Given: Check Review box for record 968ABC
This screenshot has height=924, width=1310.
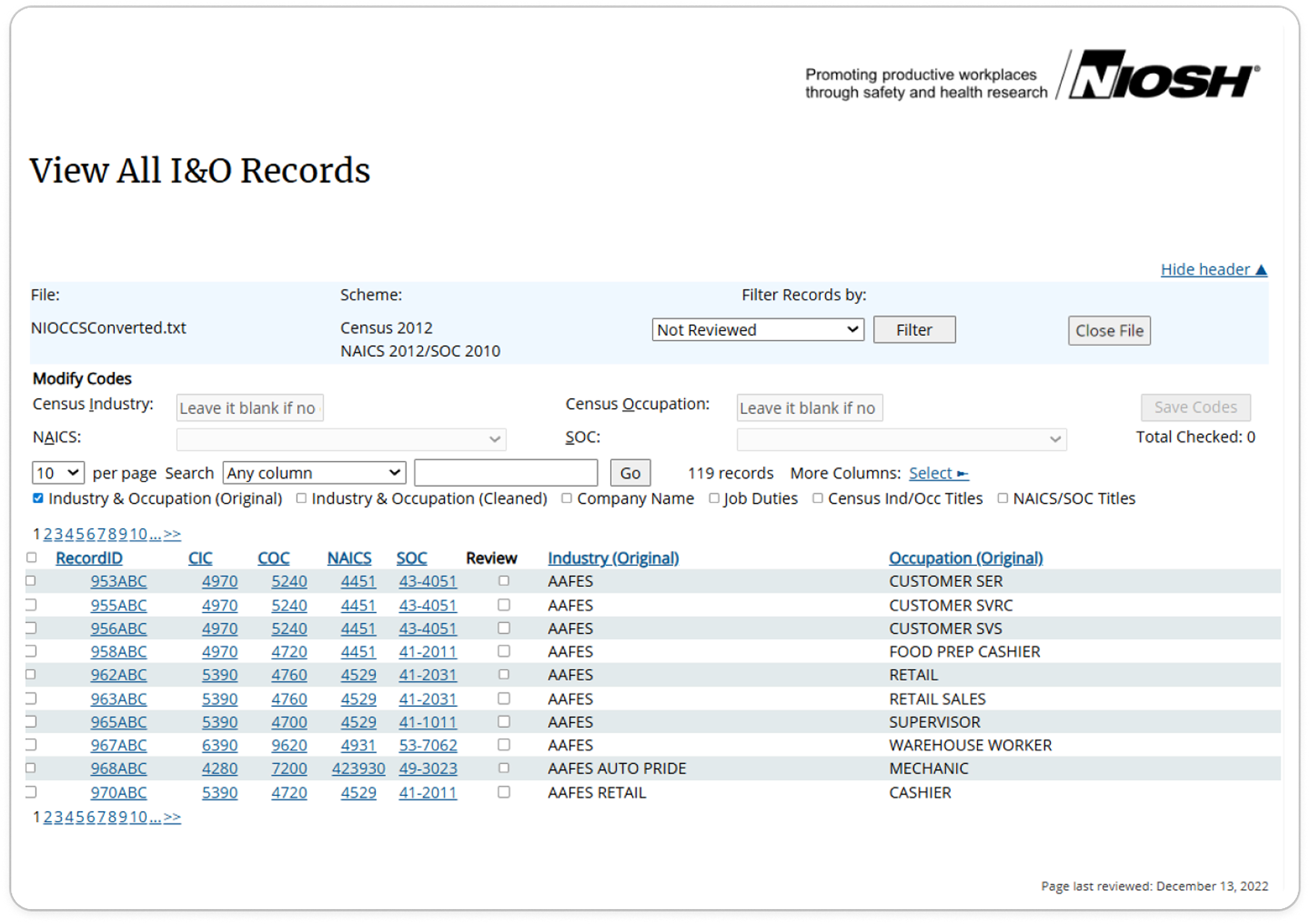Looking at the screenshot, I should (x=504, y=768).
